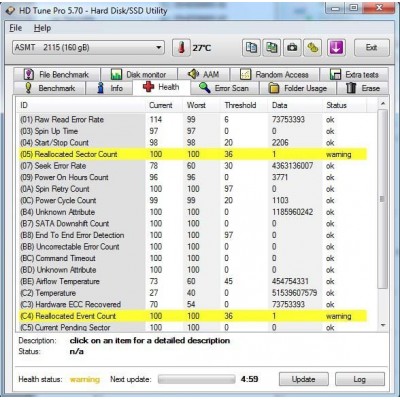Click the thermometer temperature icon
Screen dimensions: 400x400
181,48
